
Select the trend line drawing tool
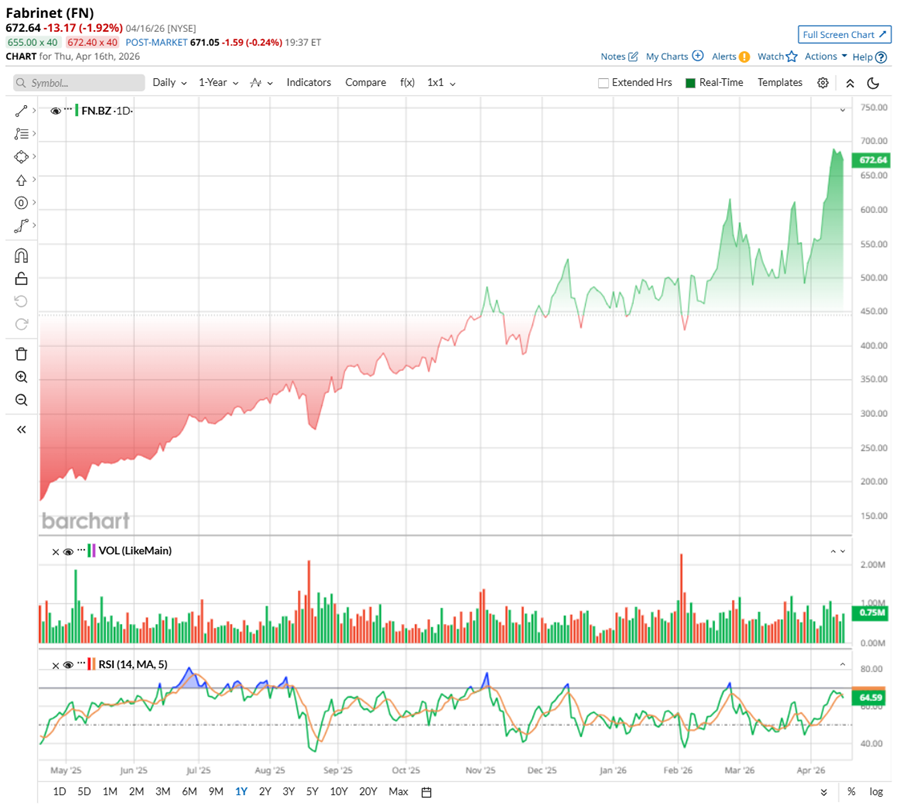(x=21, y=110)
